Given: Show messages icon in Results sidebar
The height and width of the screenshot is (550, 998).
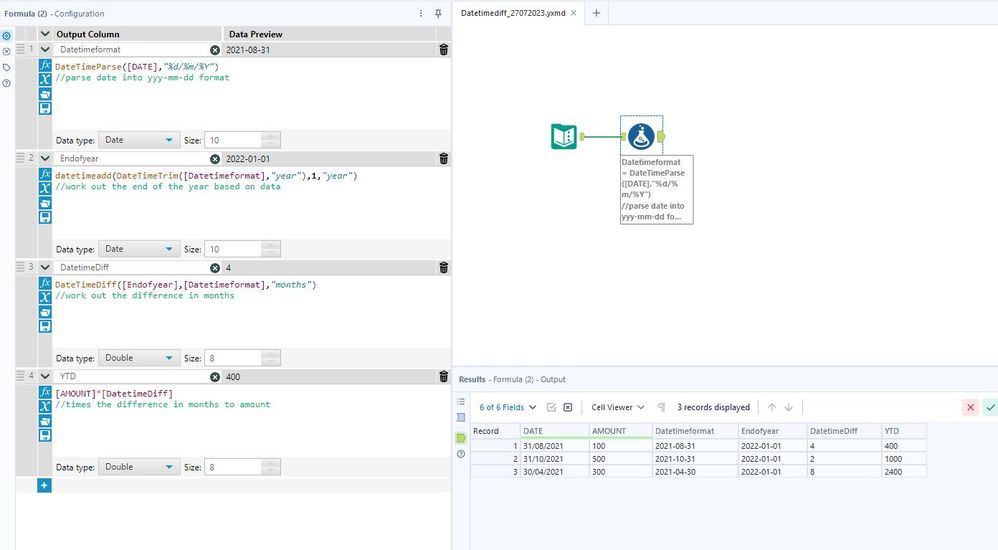Looking at the screenshot, I should pos(461,402).
